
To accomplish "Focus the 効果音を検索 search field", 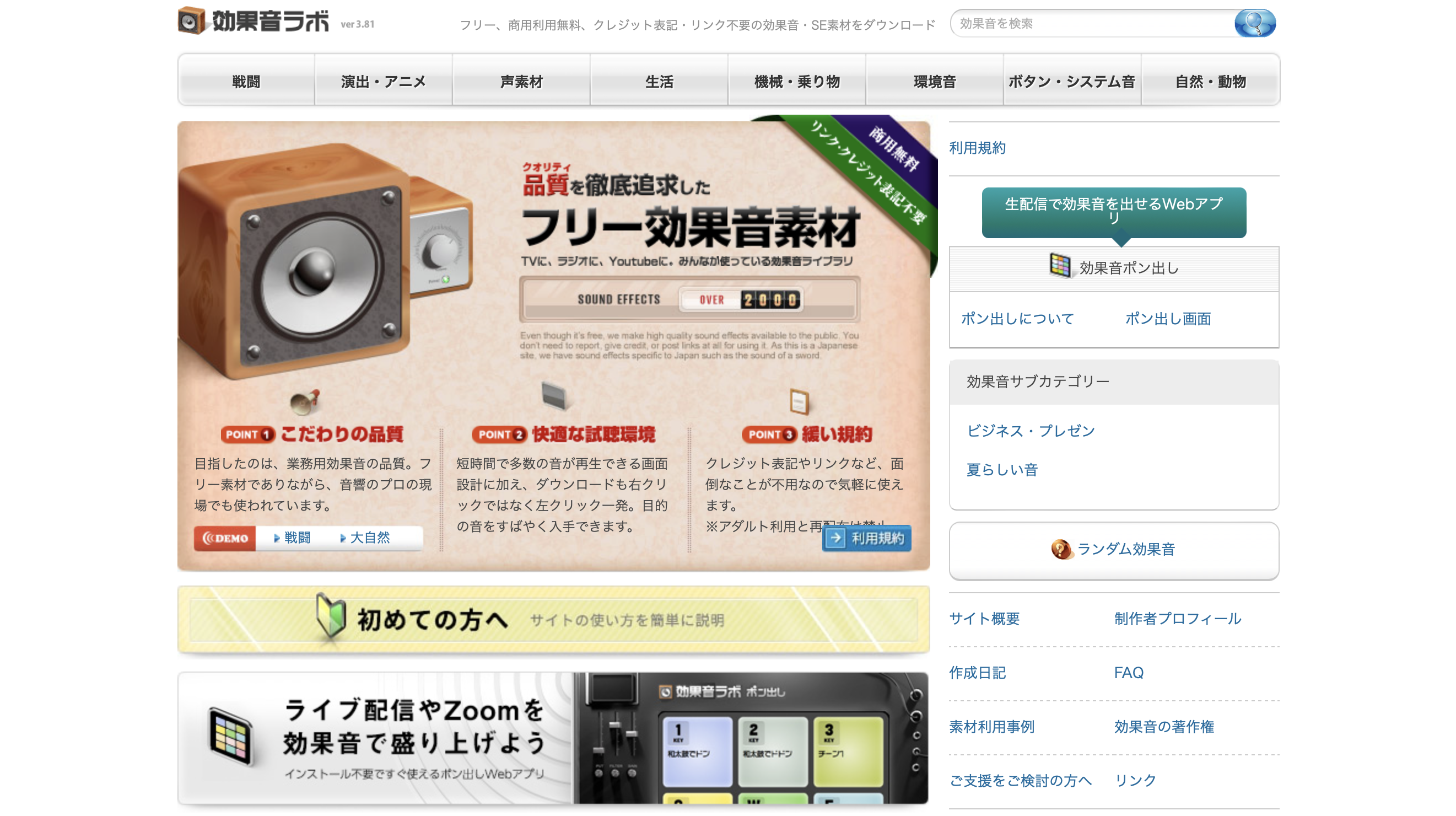I will [x=1094, y=23].
